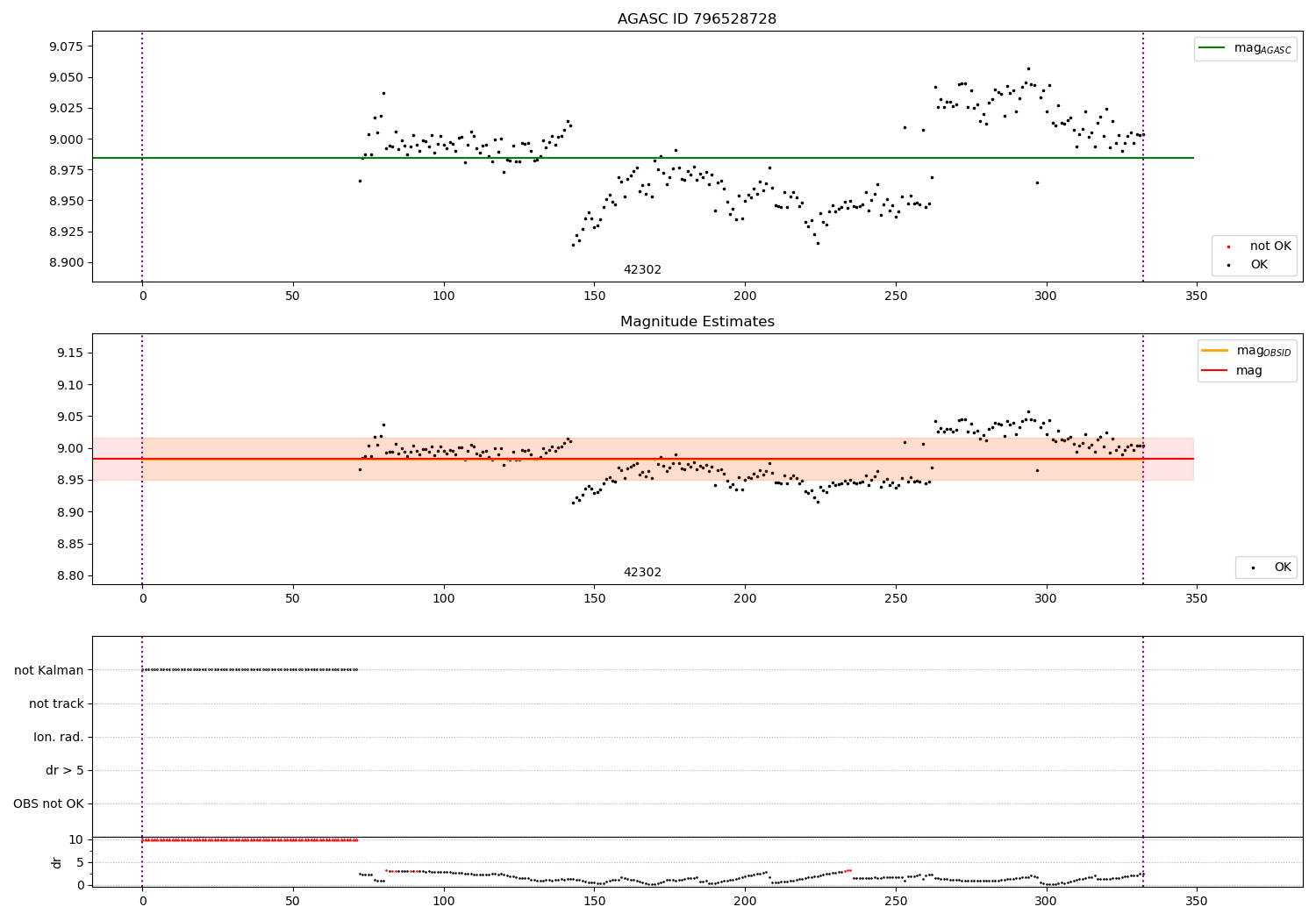Click the "9.025" y-axis tick label
Screen dimensions: 1316x921
click(x=66, y=108)
